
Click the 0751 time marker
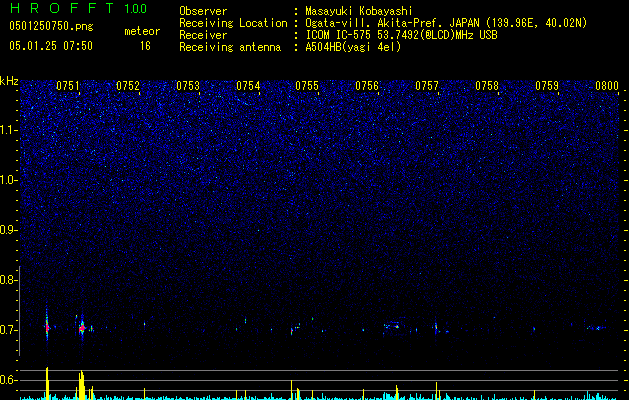[x=68, y=86]
